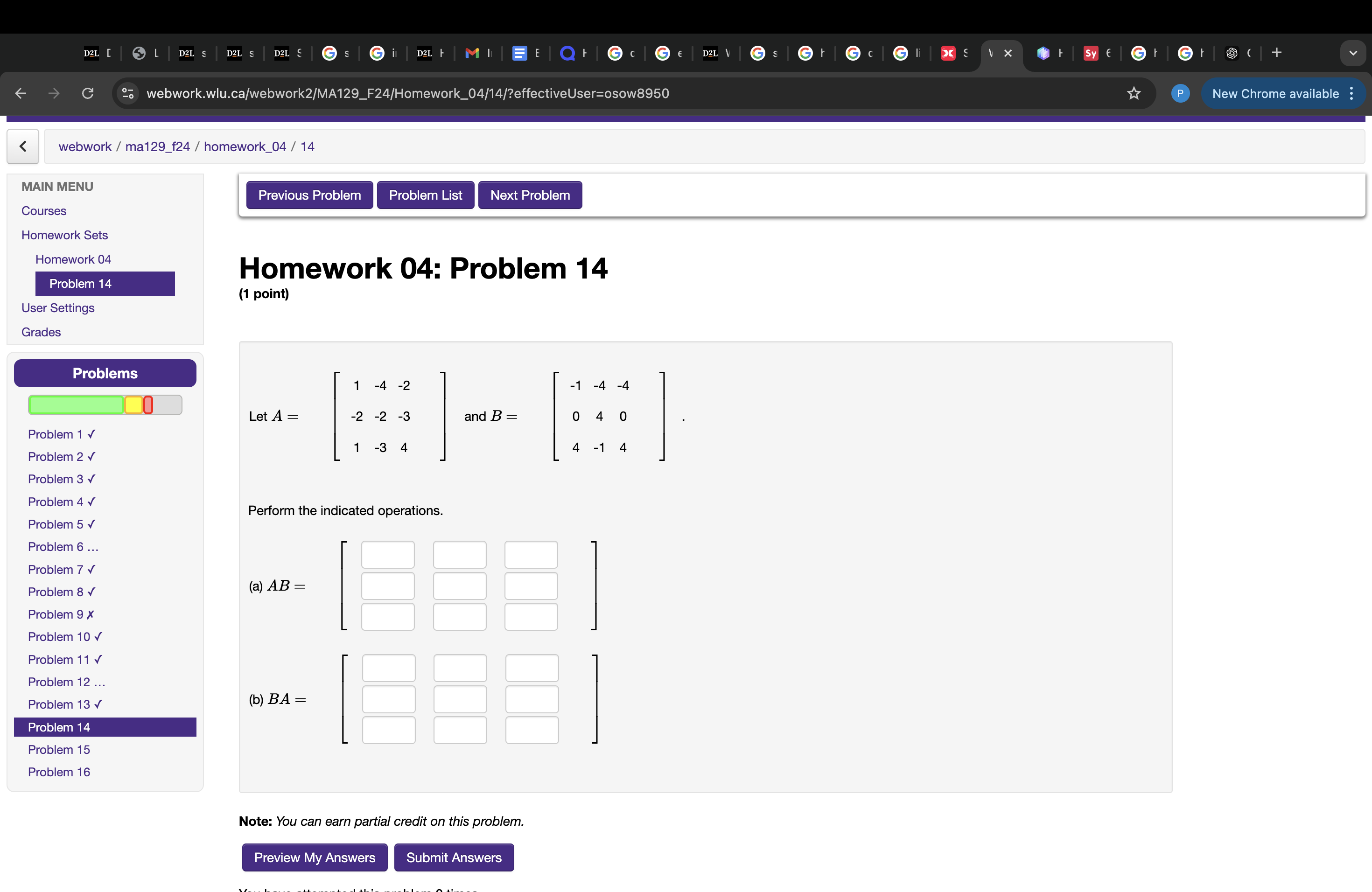Click BA matrix row 1 column 1 field
Image resolution: width=1372 pixels, height=892 pixels.
[389, 669]
